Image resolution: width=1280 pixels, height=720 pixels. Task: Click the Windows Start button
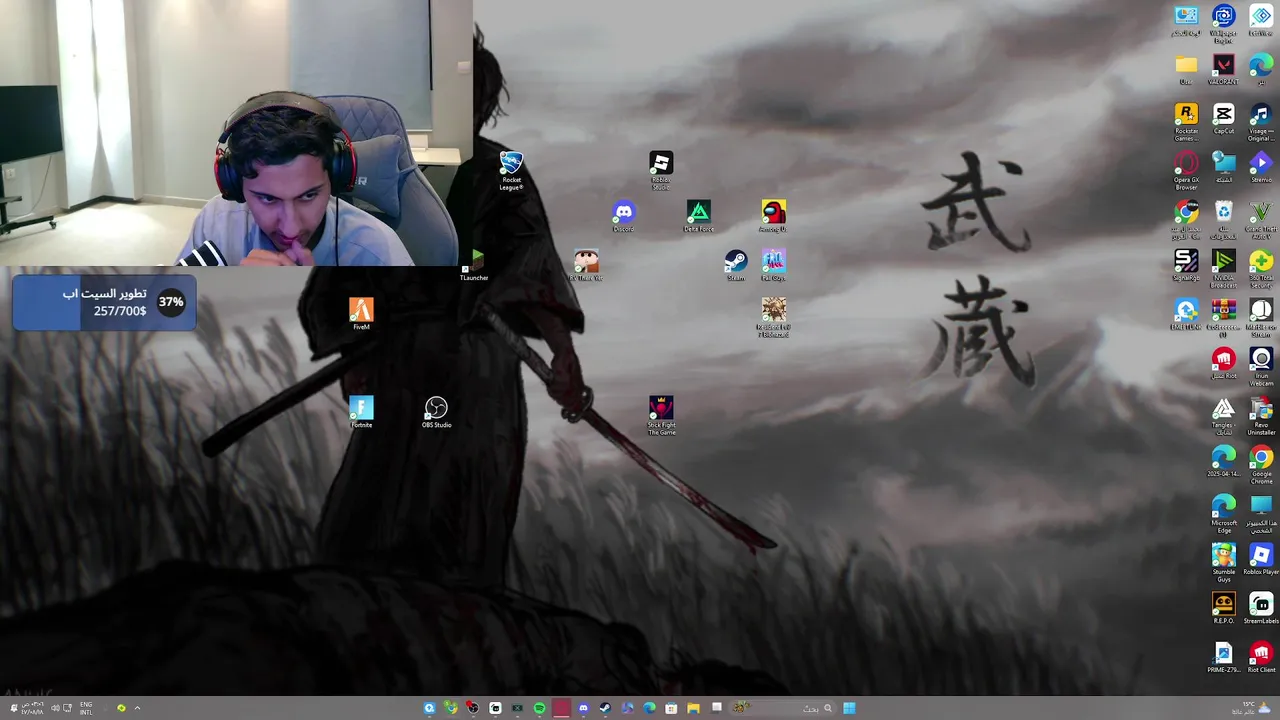click(x=849, y=708)
